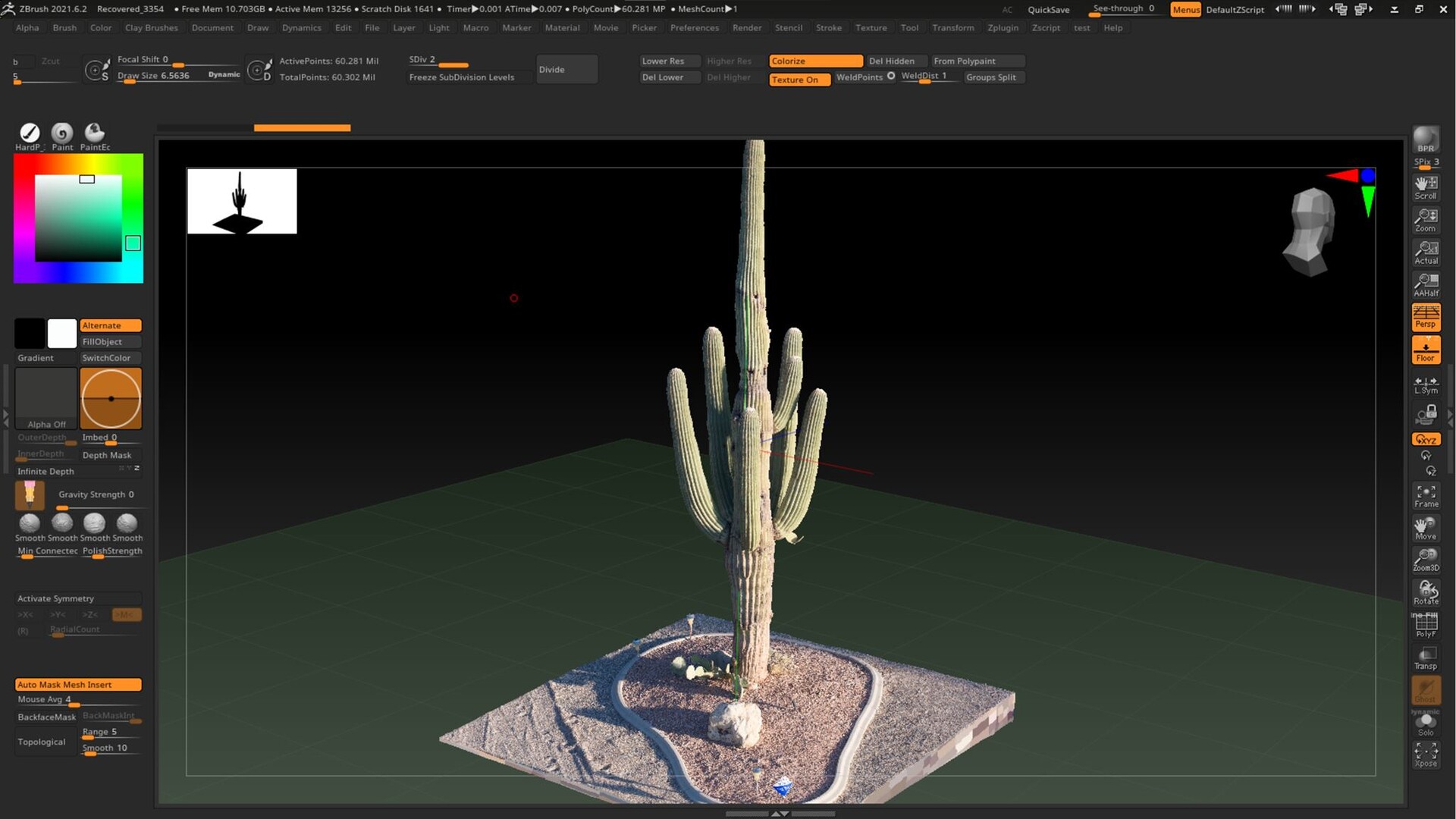The image size is (1456, 819).
Task: Expand the Texture menu
Action: click(871, 27)
